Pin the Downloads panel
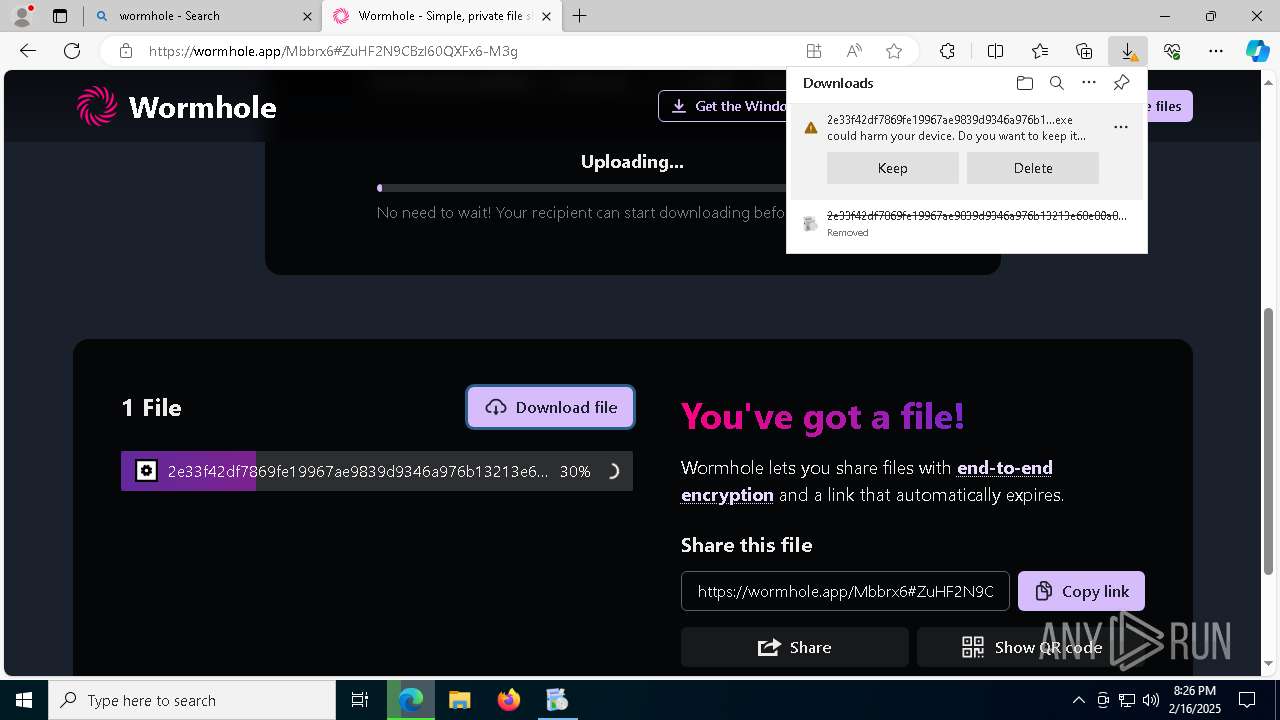 click(x=1121, y=83)
